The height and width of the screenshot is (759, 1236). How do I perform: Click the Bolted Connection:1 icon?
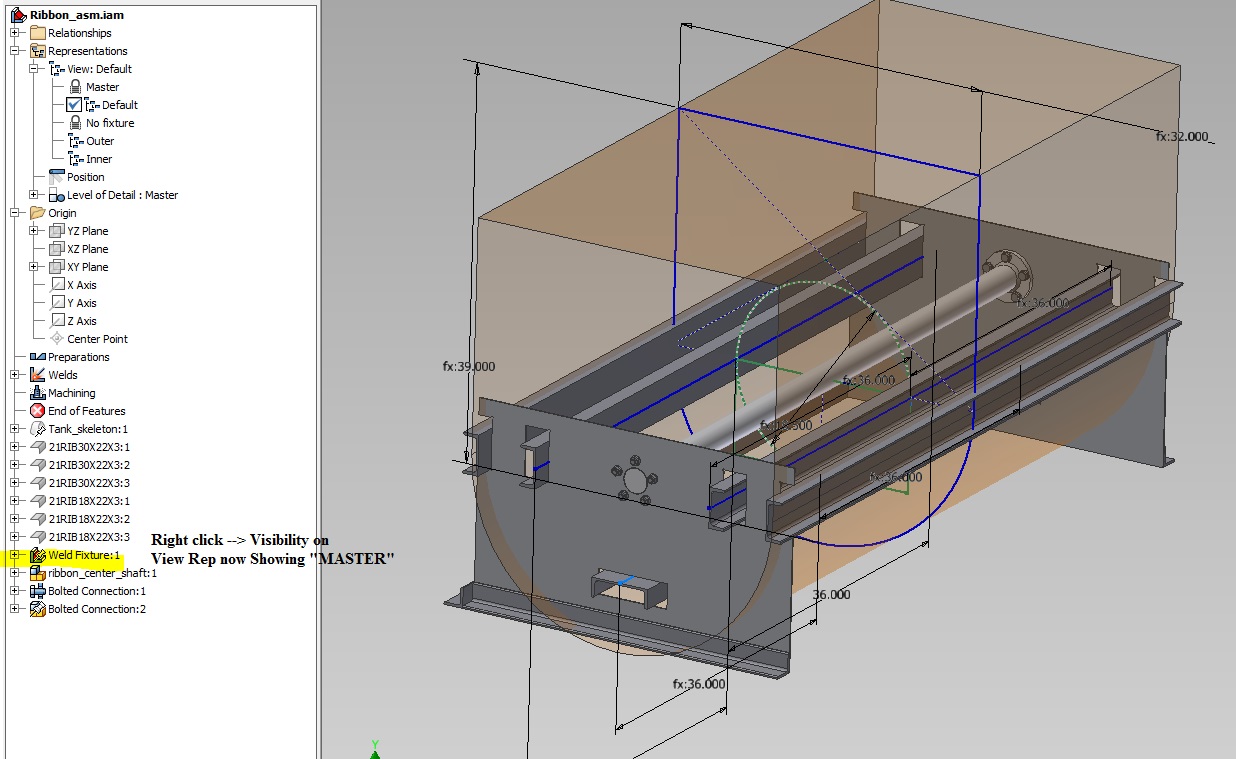[x=39, y=591]
